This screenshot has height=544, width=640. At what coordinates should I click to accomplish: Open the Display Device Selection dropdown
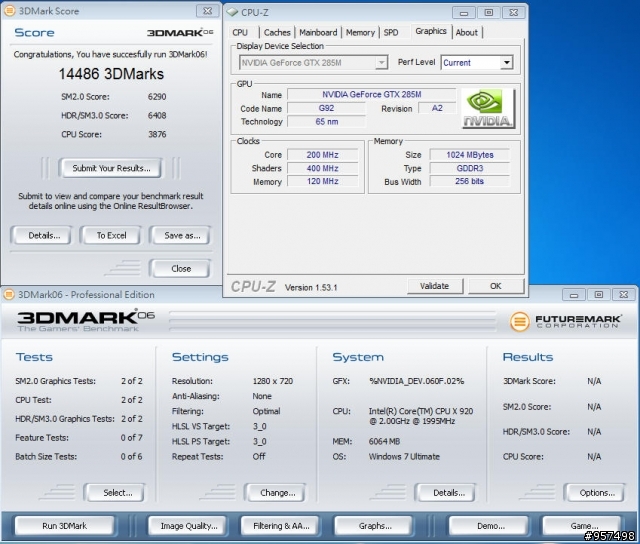coord(381,62)
